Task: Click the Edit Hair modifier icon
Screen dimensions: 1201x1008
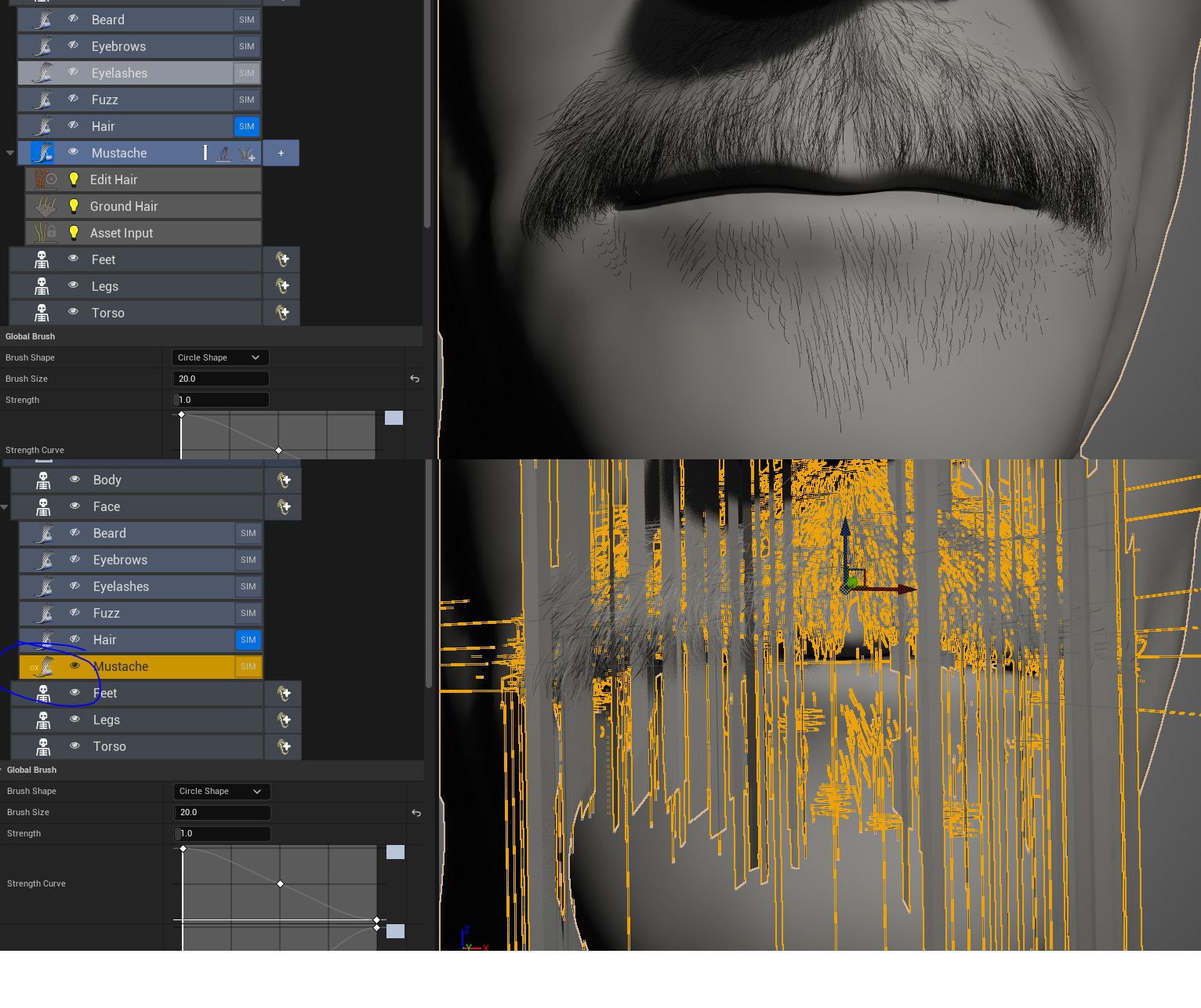Action: click(x=45, y=179)
